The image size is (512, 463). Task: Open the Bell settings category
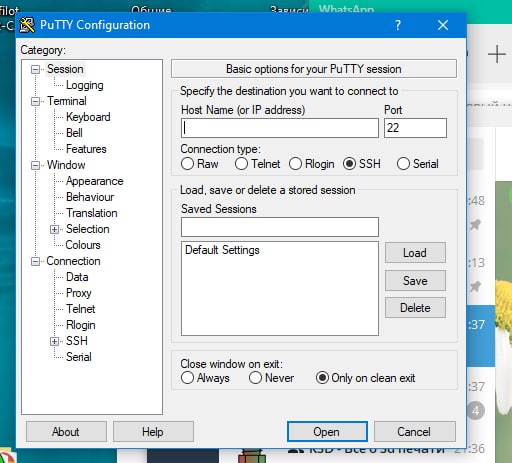tap(74, 133)
